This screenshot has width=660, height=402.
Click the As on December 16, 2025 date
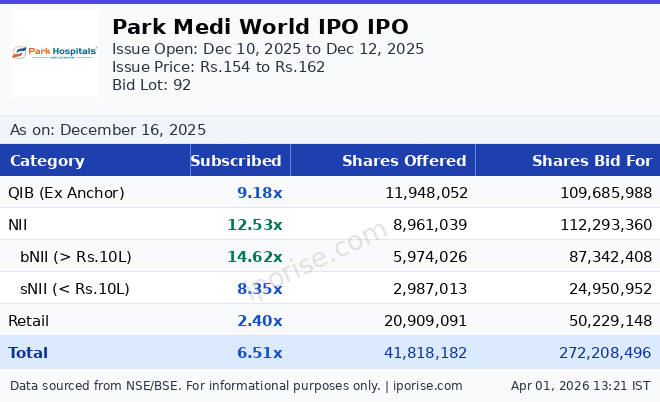pos(108,130)
